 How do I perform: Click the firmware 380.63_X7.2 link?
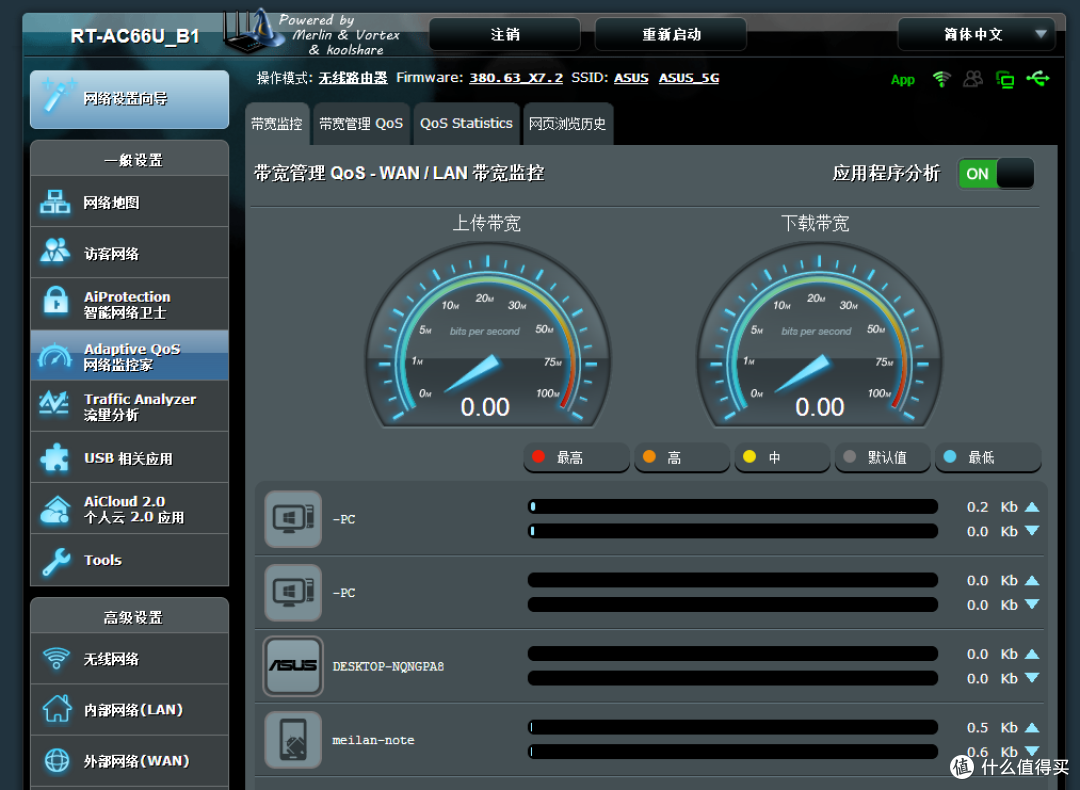516,78
